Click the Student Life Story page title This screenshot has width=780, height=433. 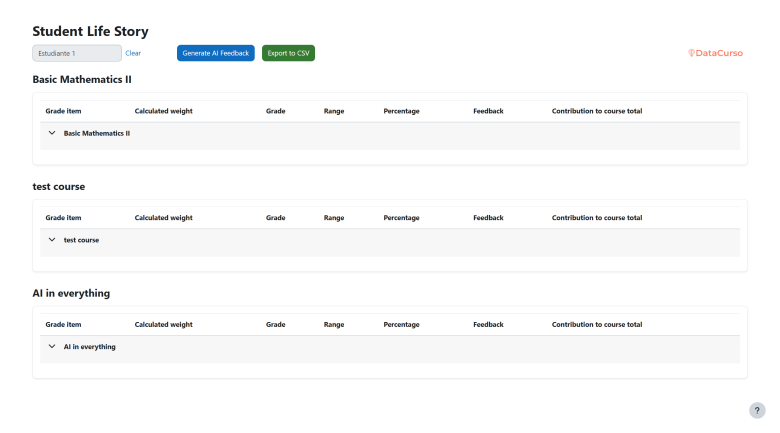click(90, 32)
